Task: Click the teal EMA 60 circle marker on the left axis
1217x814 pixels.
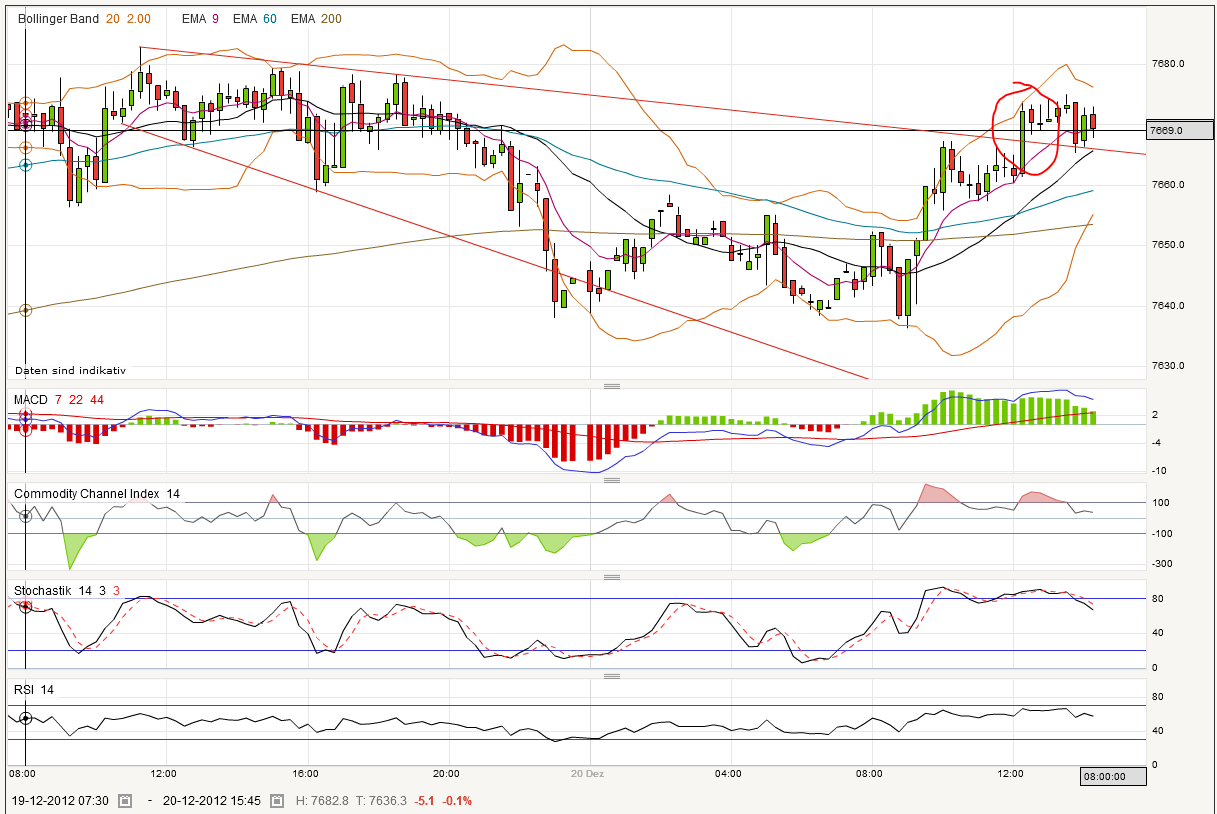Action: [25, 163]
